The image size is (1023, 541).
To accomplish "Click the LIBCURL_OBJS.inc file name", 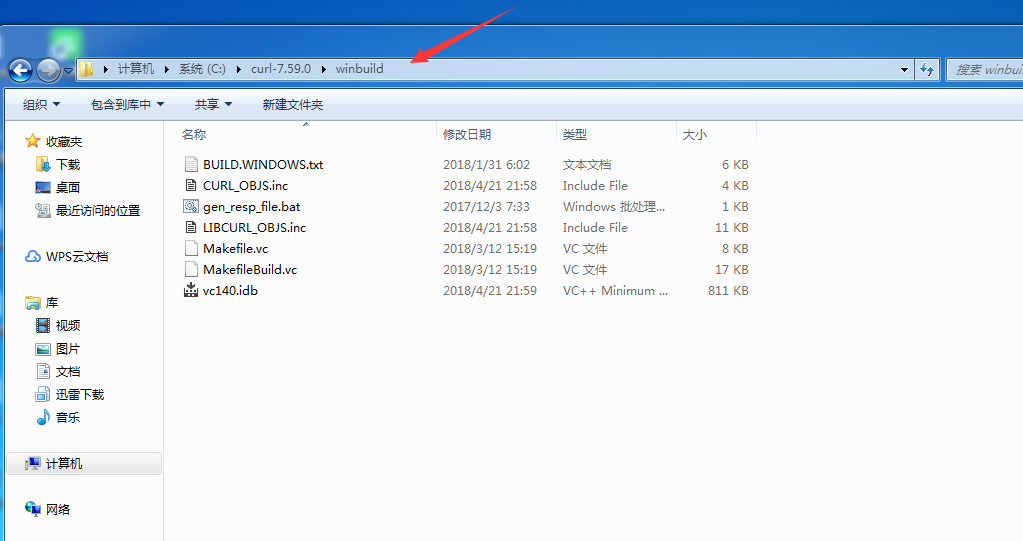I will pyautogui.click(x=254, y=227).
